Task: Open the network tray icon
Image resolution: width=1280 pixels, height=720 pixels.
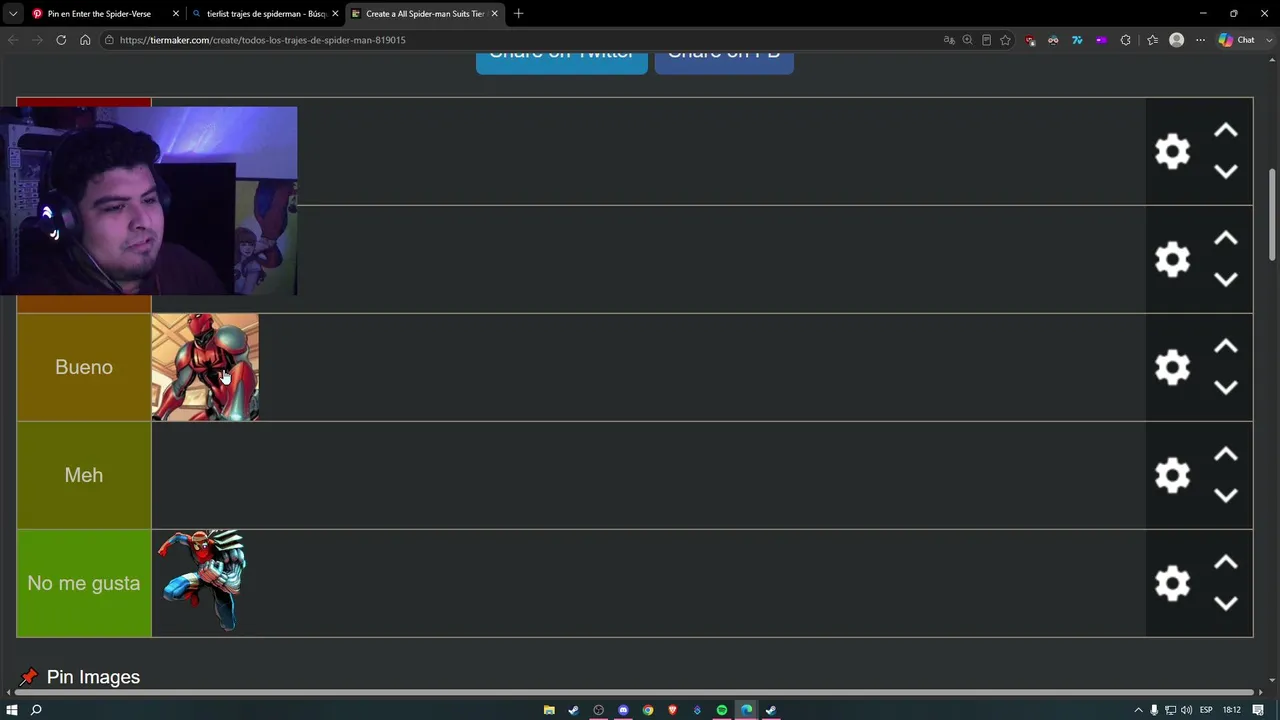Action: [1170, 710]
